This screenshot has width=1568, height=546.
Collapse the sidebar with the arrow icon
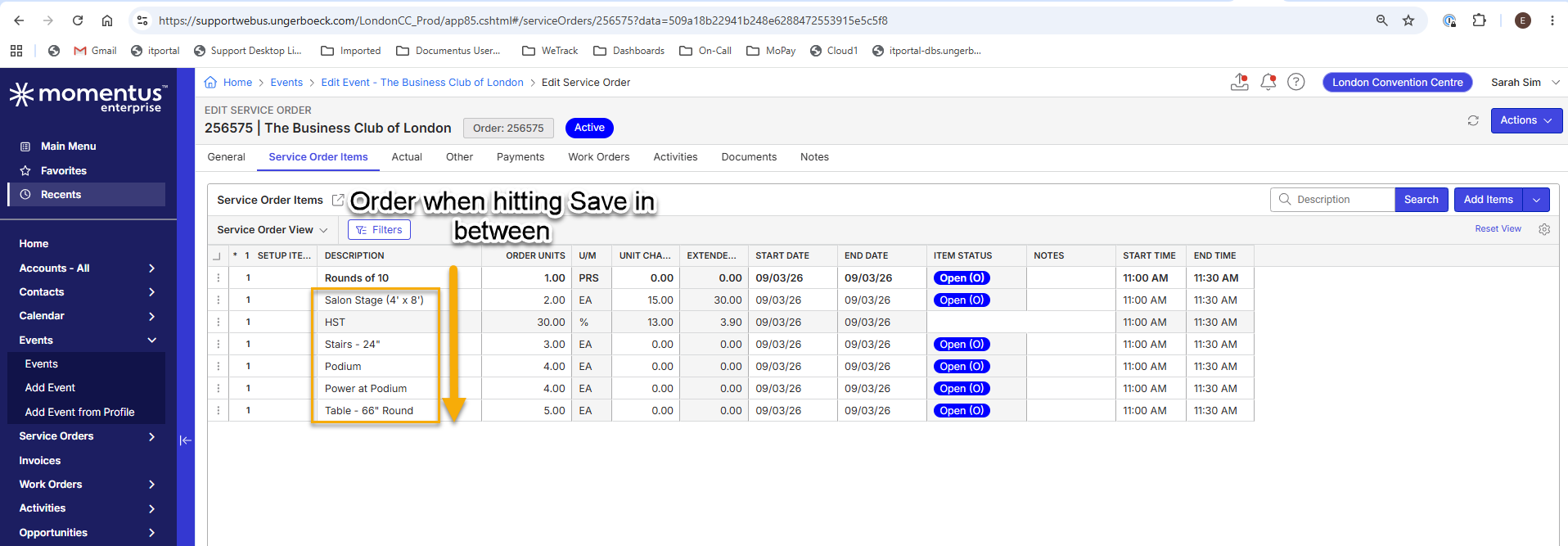186,440
